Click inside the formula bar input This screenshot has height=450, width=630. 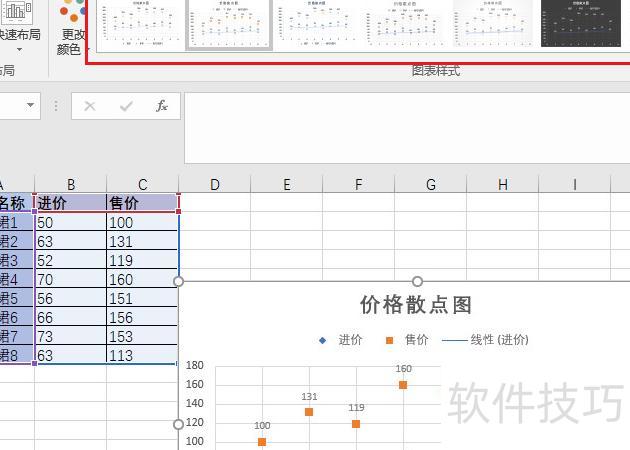point(407,128)
